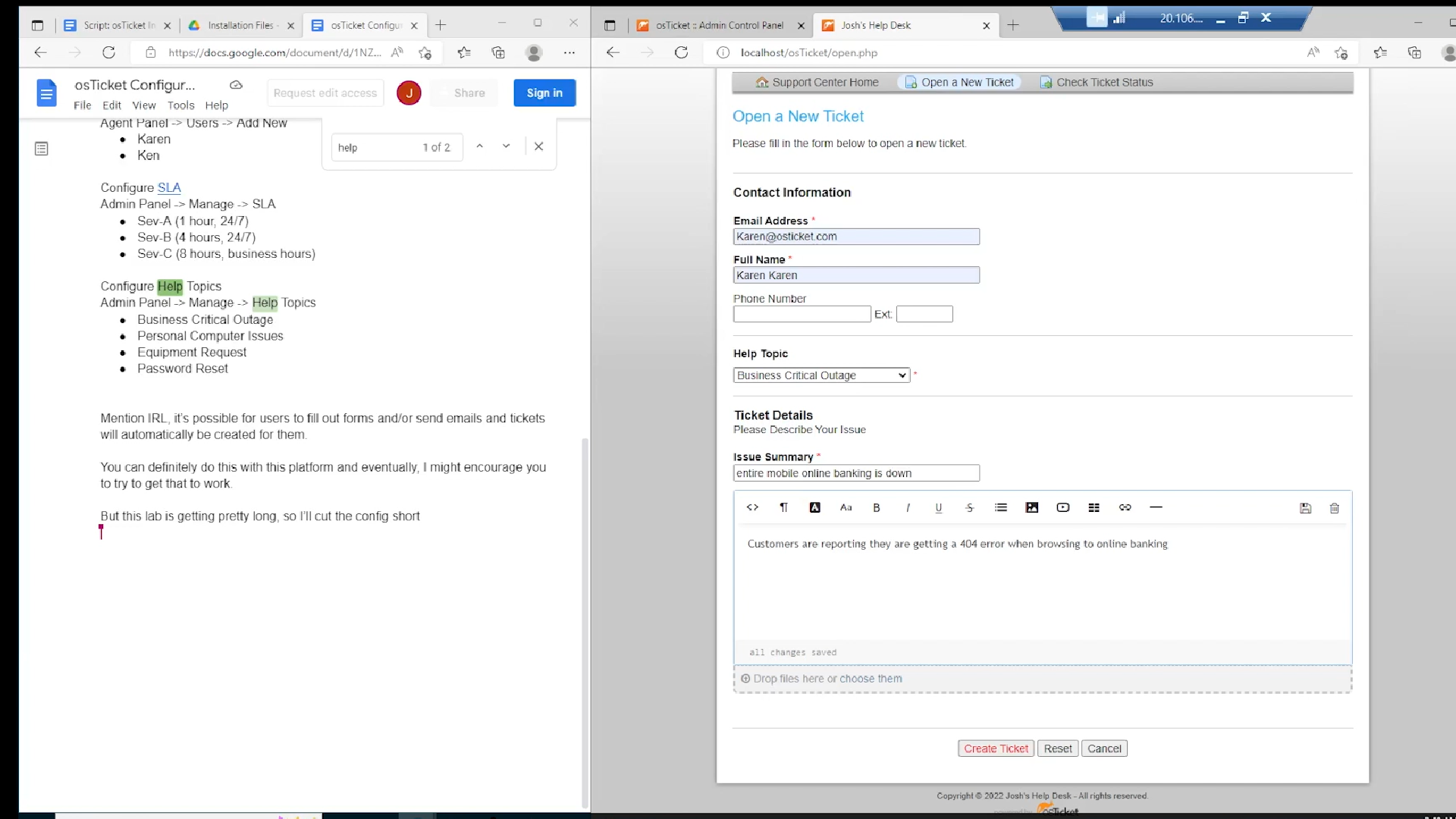Click the trash delete draft icon
This screenshot has height=819, width=1456.
click(1335, 508)
